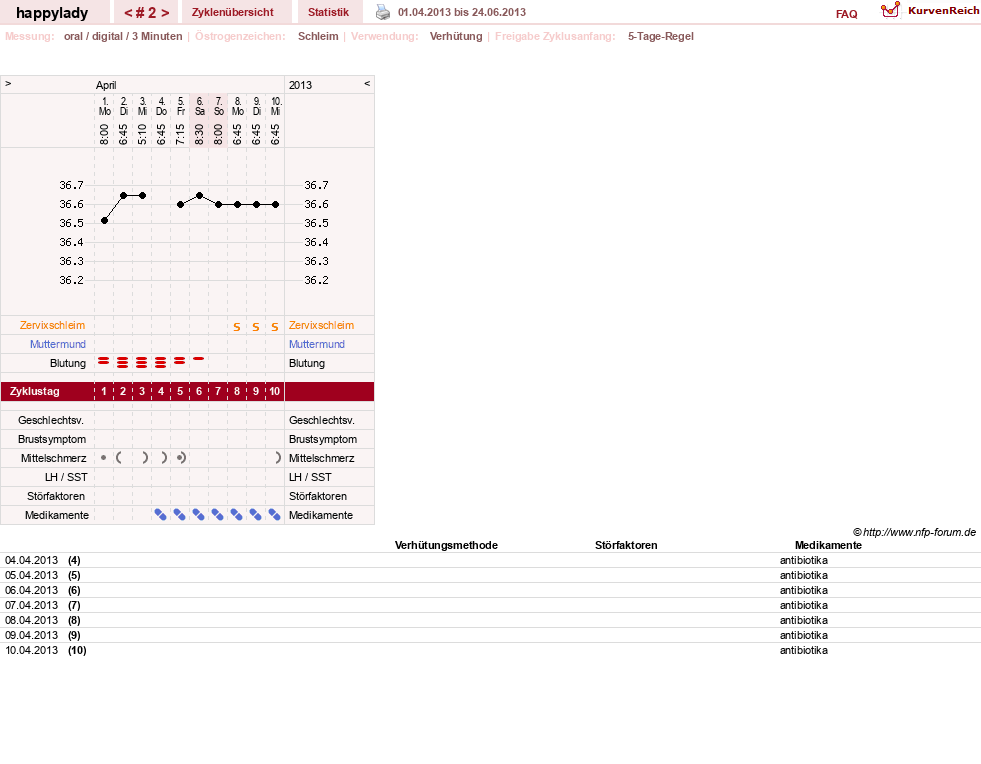Click the heavy bleeding symbol on cycle day 4

click(161, 362)
